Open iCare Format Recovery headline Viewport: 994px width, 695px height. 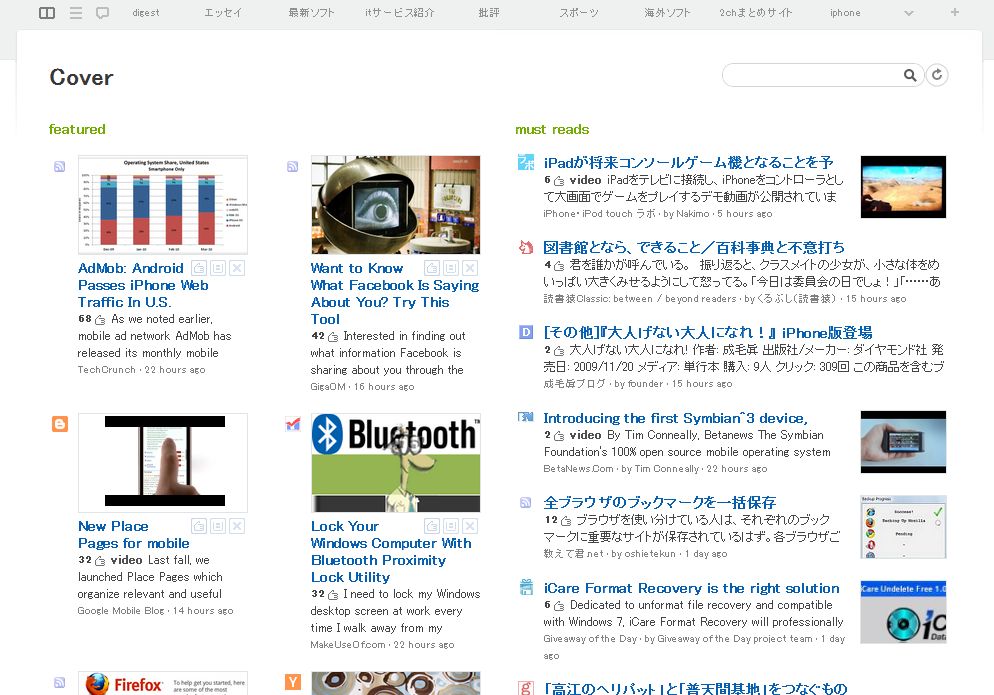point(691,588)
